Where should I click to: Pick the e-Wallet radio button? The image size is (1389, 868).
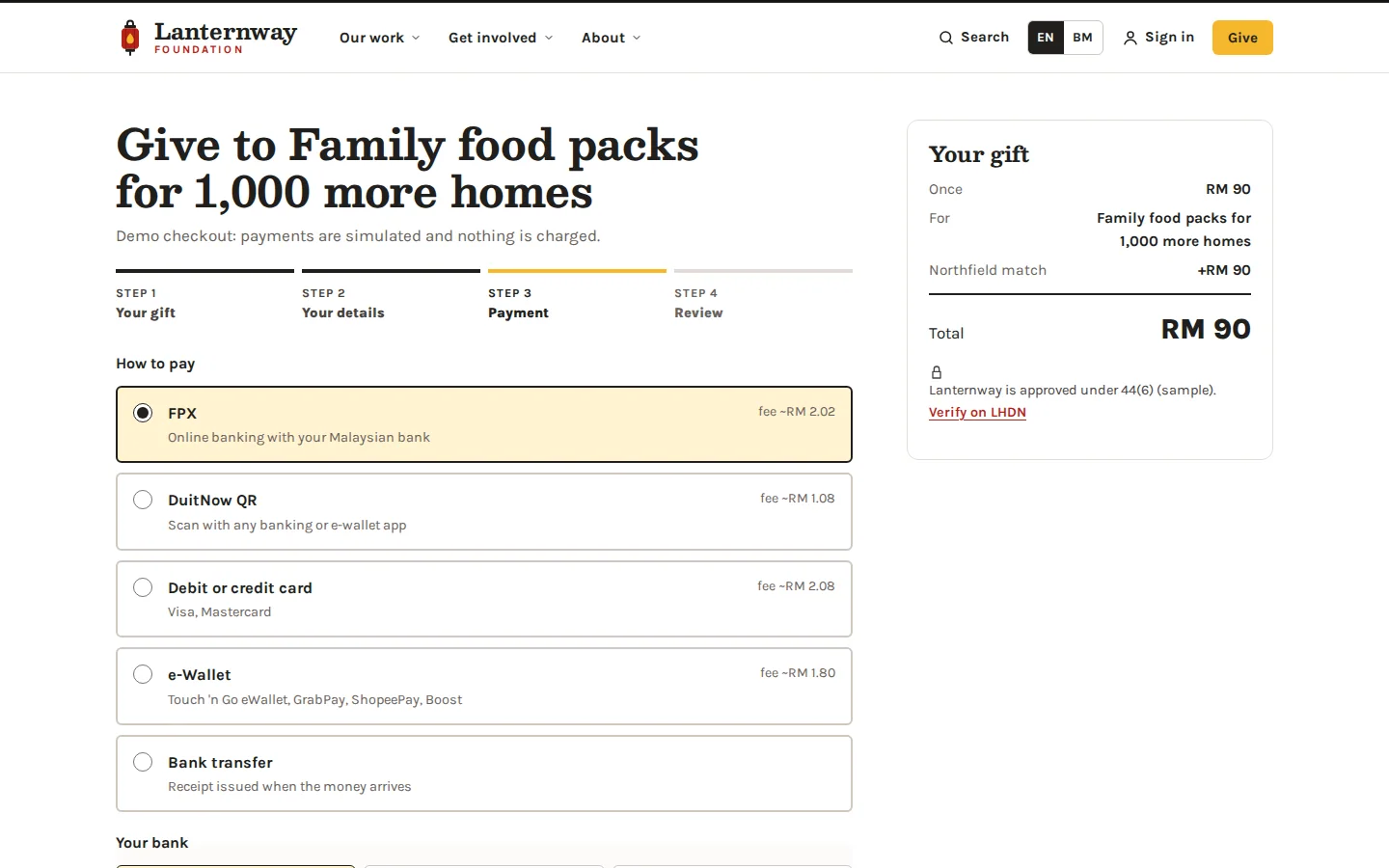pos(143,674)
